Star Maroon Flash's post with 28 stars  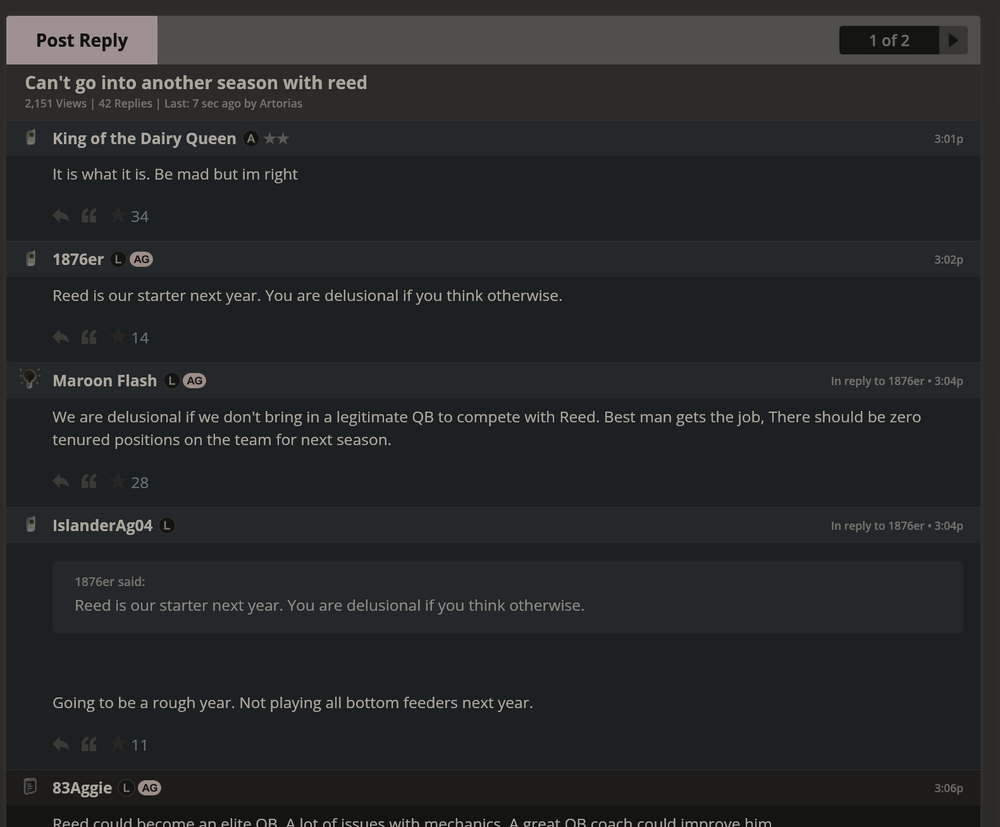[118, 482]
